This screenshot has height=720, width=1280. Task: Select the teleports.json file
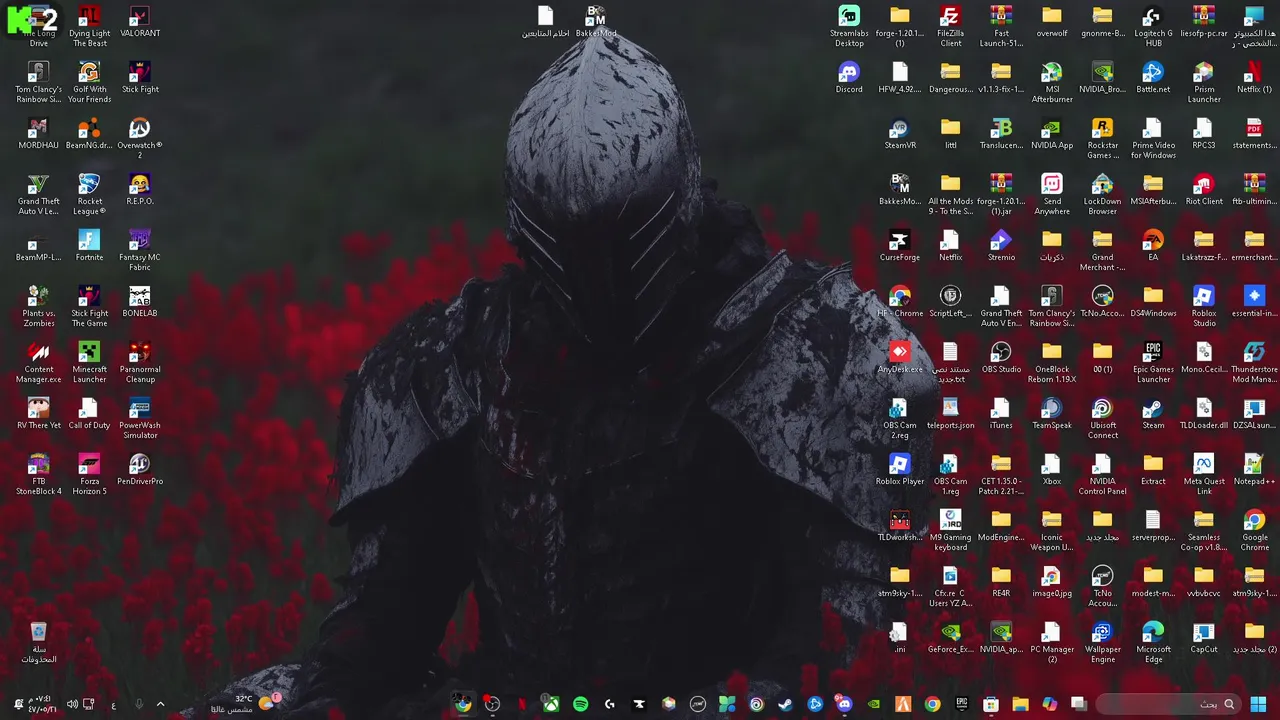coord(950,414)
